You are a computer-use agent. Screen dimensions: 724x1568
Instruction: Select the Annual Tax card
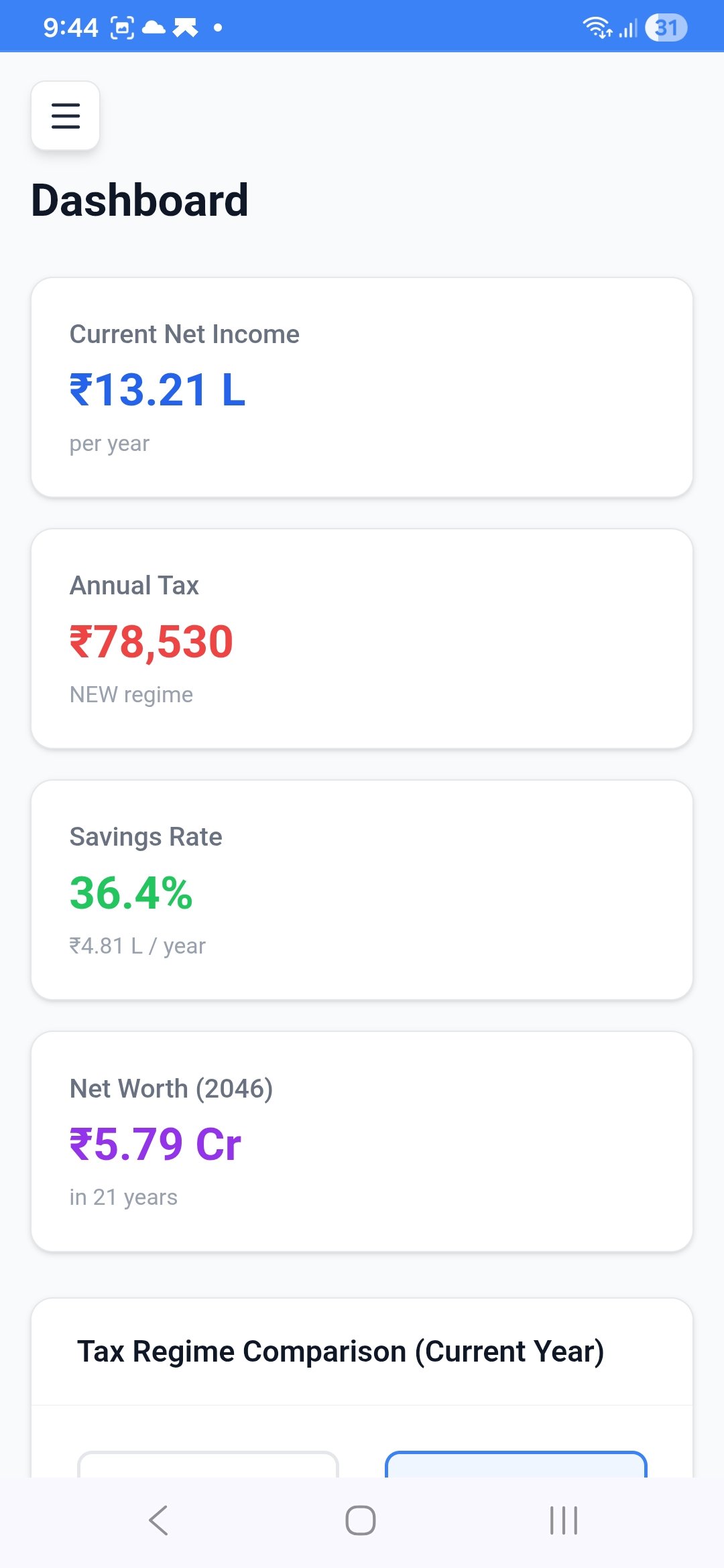point(362,639)
